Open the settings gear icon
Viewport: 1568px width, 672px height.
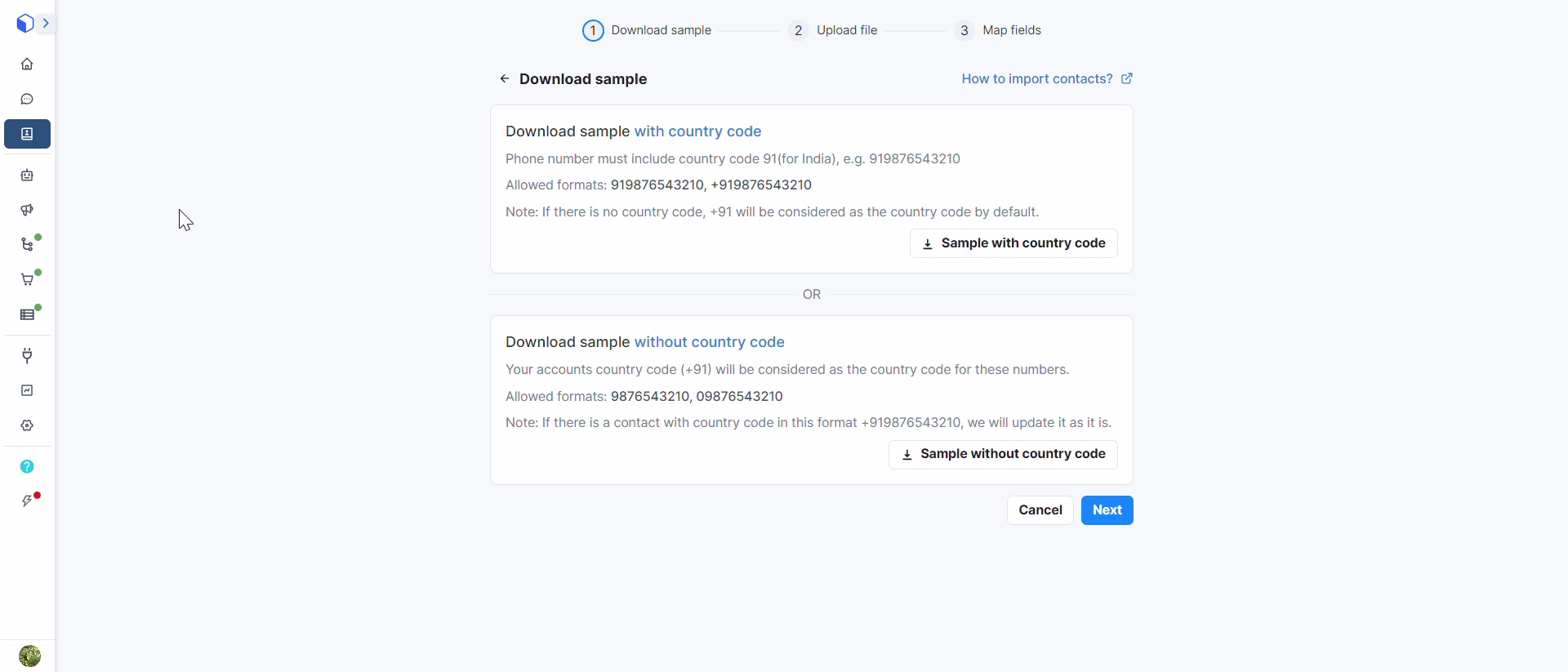(27, 425)
